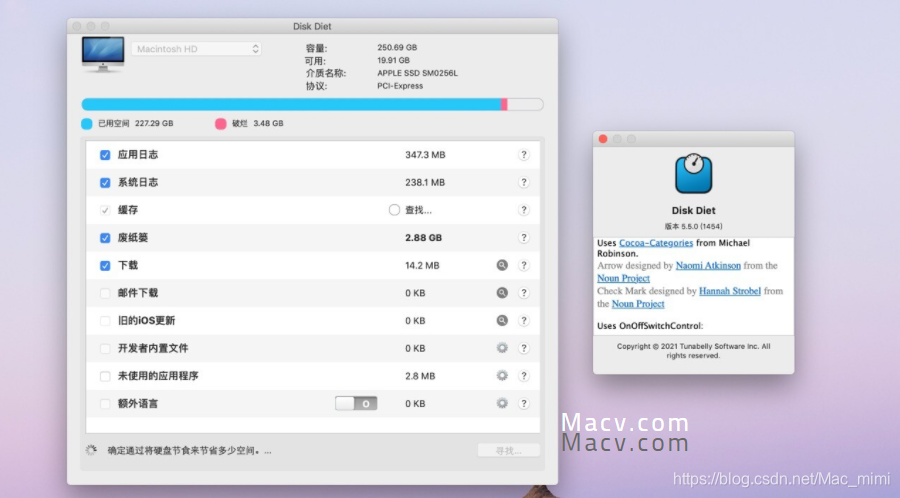Click magnifier icon in 邮件下载 row

[x=502, y=293]
